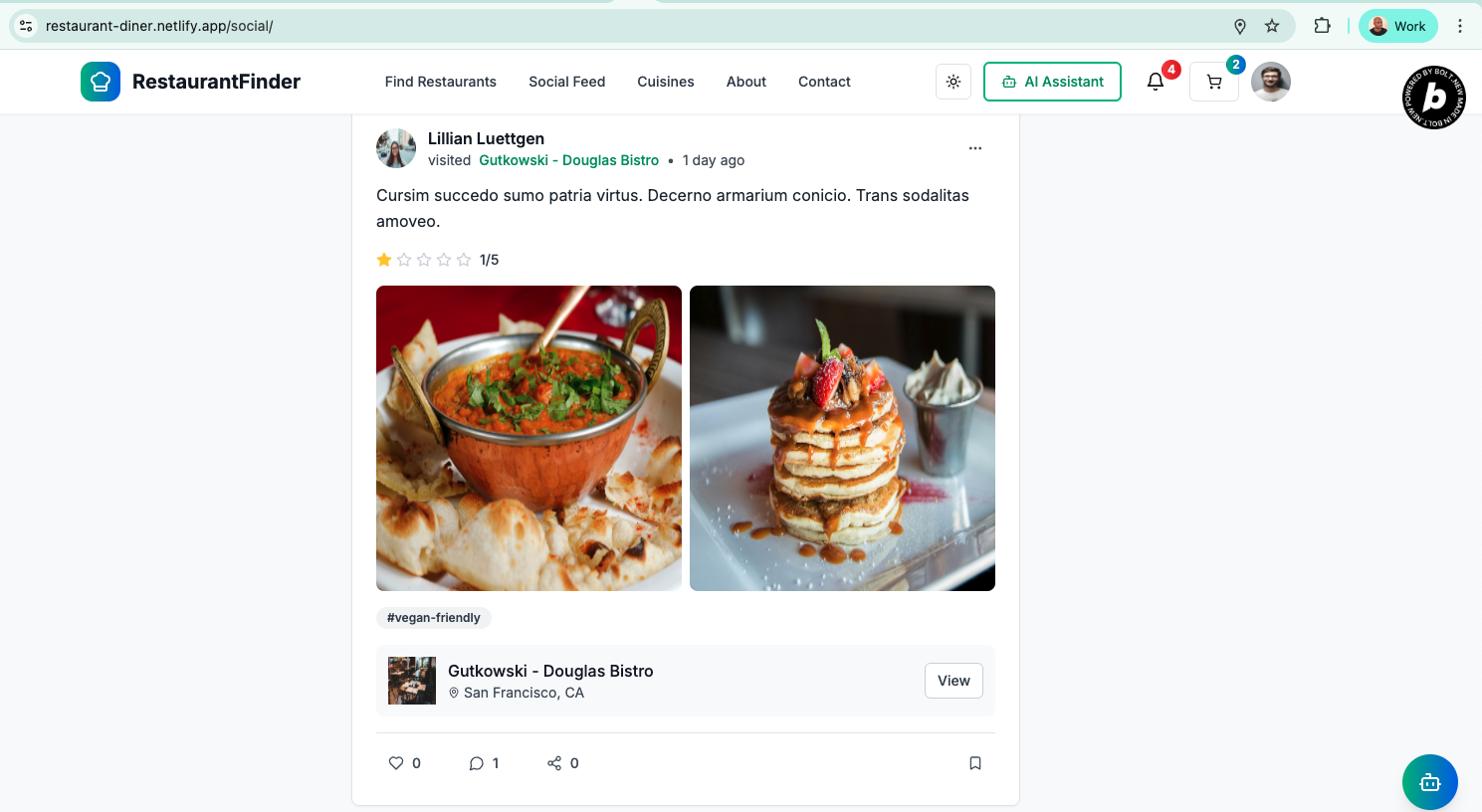Open the Cuisines menu item

click(666, 82)
